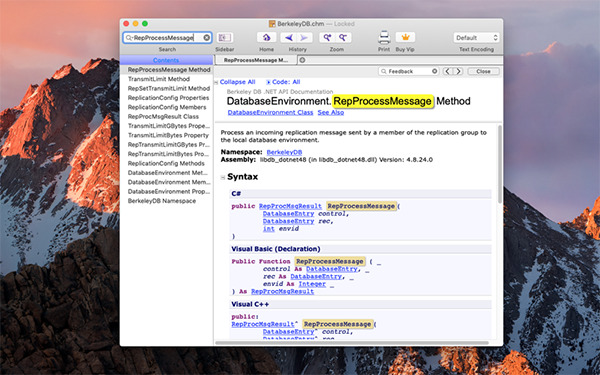Image resolution: width=600 pixels, height=375 pixels.
Task: Open Buy Vip crown icon
Action: point(405,38)
